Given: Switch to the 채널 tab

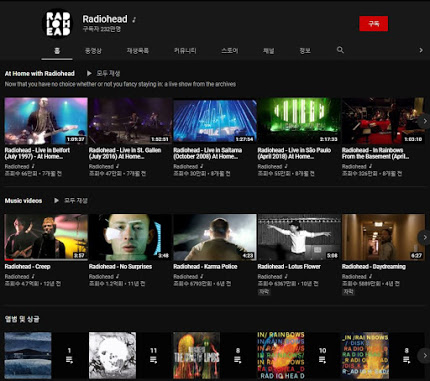Looking at the screenshot, I should (x=268, y=51).
